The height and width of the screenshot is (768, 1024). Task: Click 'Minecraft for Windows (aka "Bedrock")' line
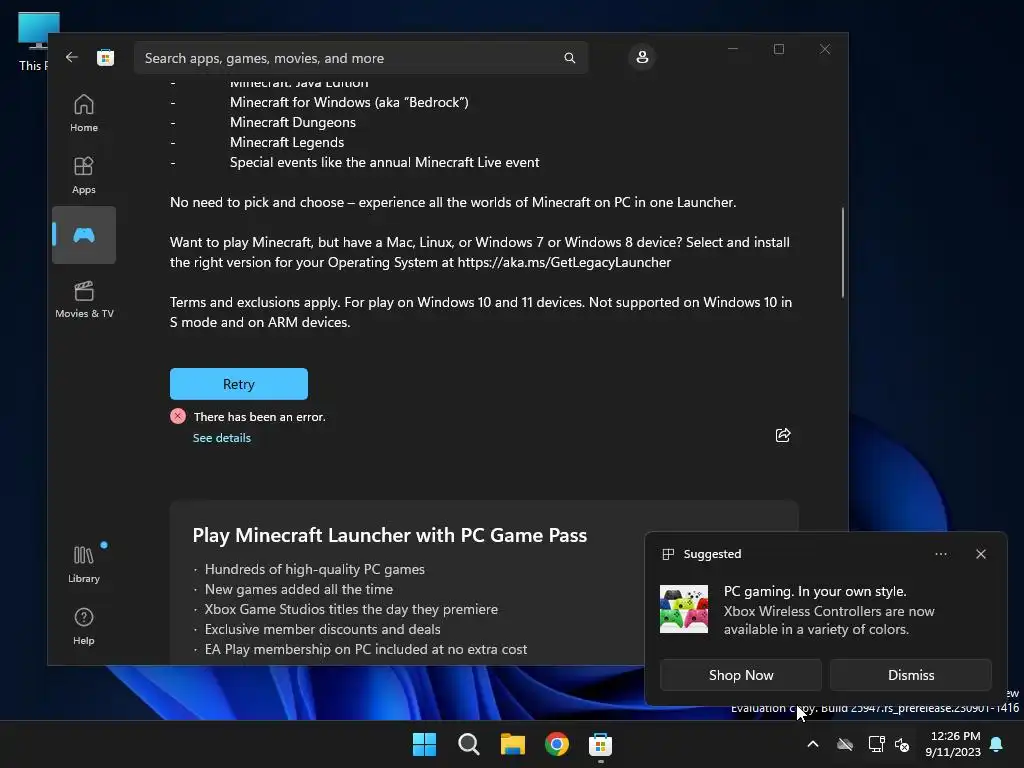(349, 103)
